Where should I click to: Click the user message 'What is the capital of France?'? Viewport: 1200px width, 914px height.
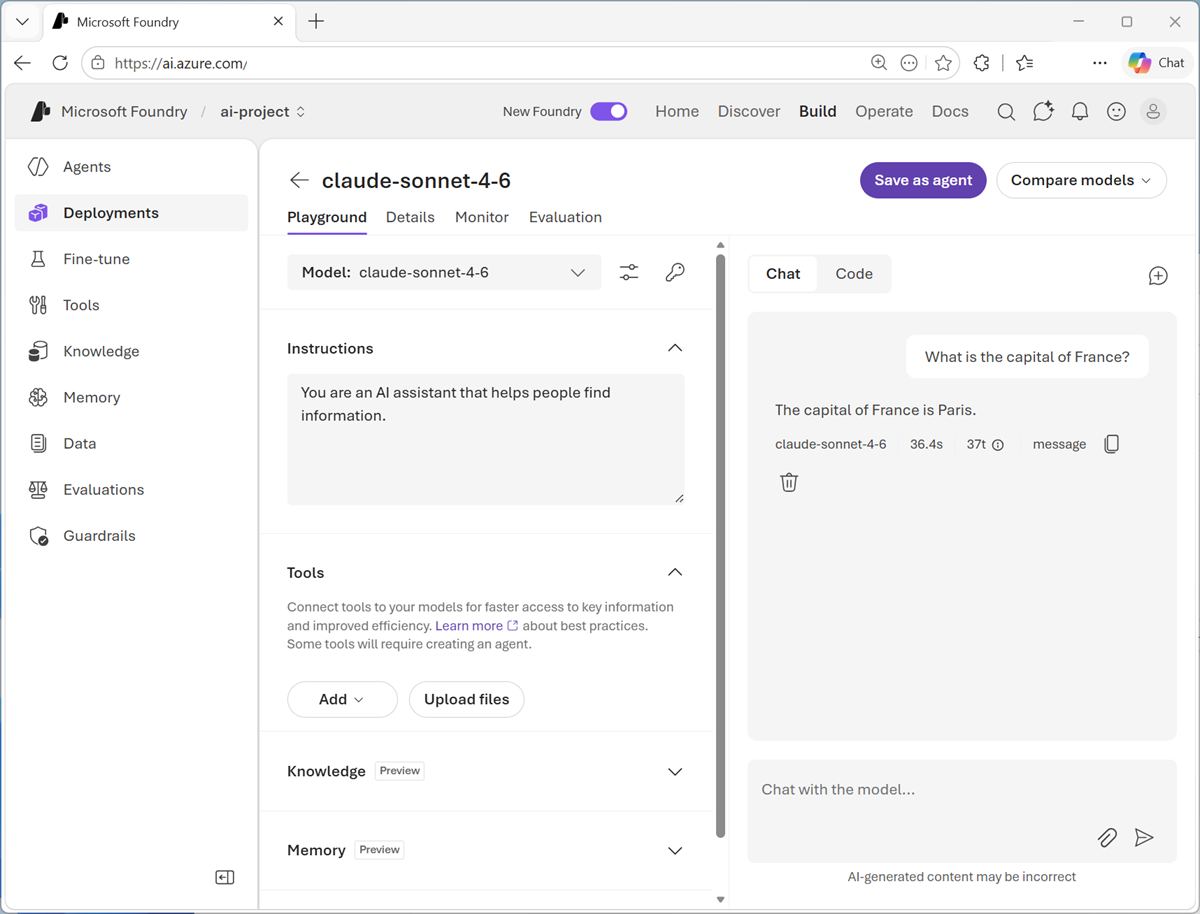coord(1027,357)
